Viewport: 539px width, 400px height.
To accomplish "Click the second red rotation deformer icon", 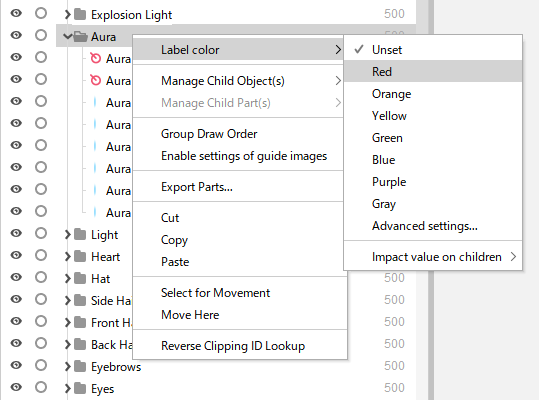I will tap(95, 80).
